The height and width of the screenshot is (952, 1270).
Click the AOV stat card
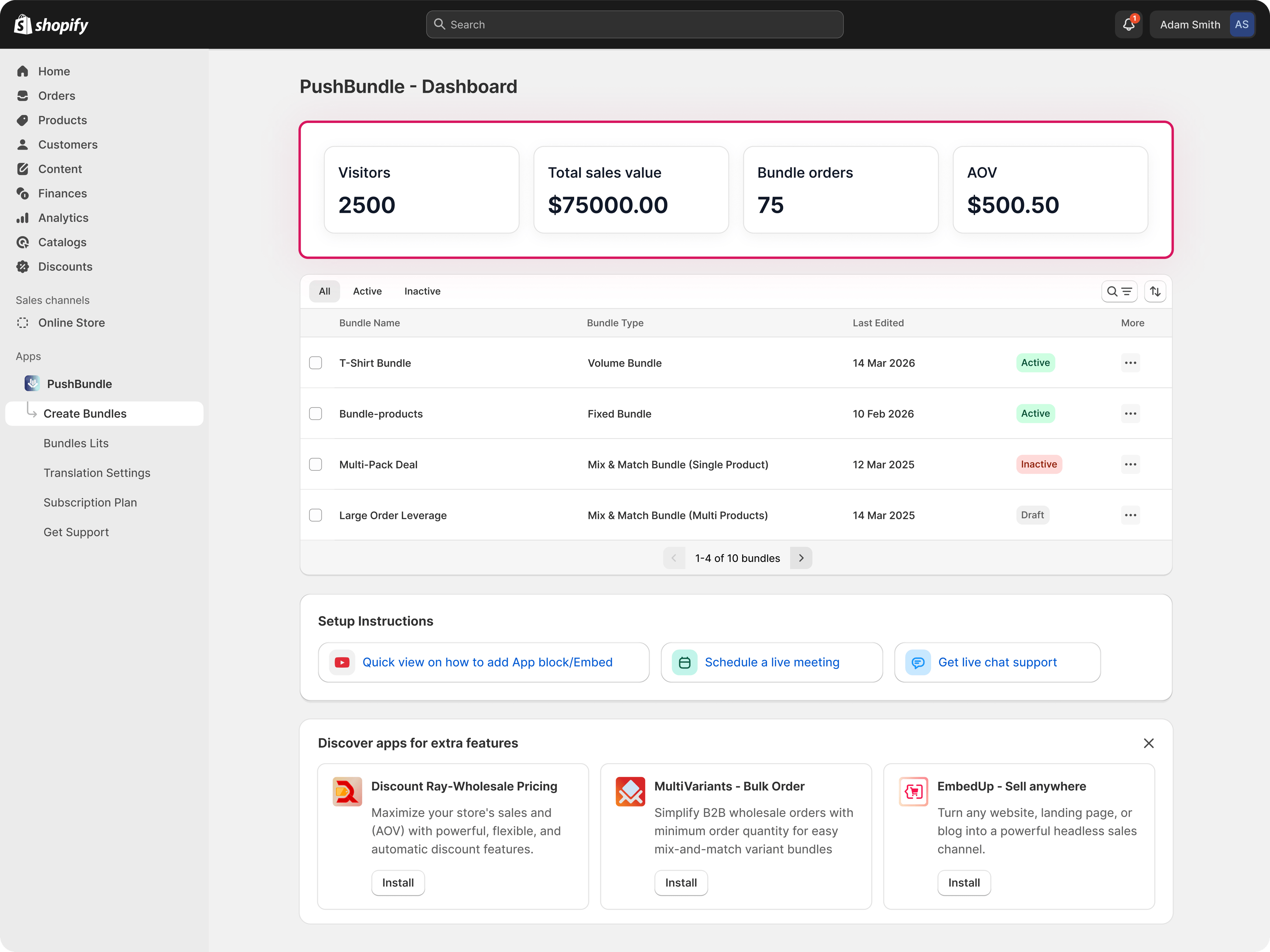tap(1050, 190)
